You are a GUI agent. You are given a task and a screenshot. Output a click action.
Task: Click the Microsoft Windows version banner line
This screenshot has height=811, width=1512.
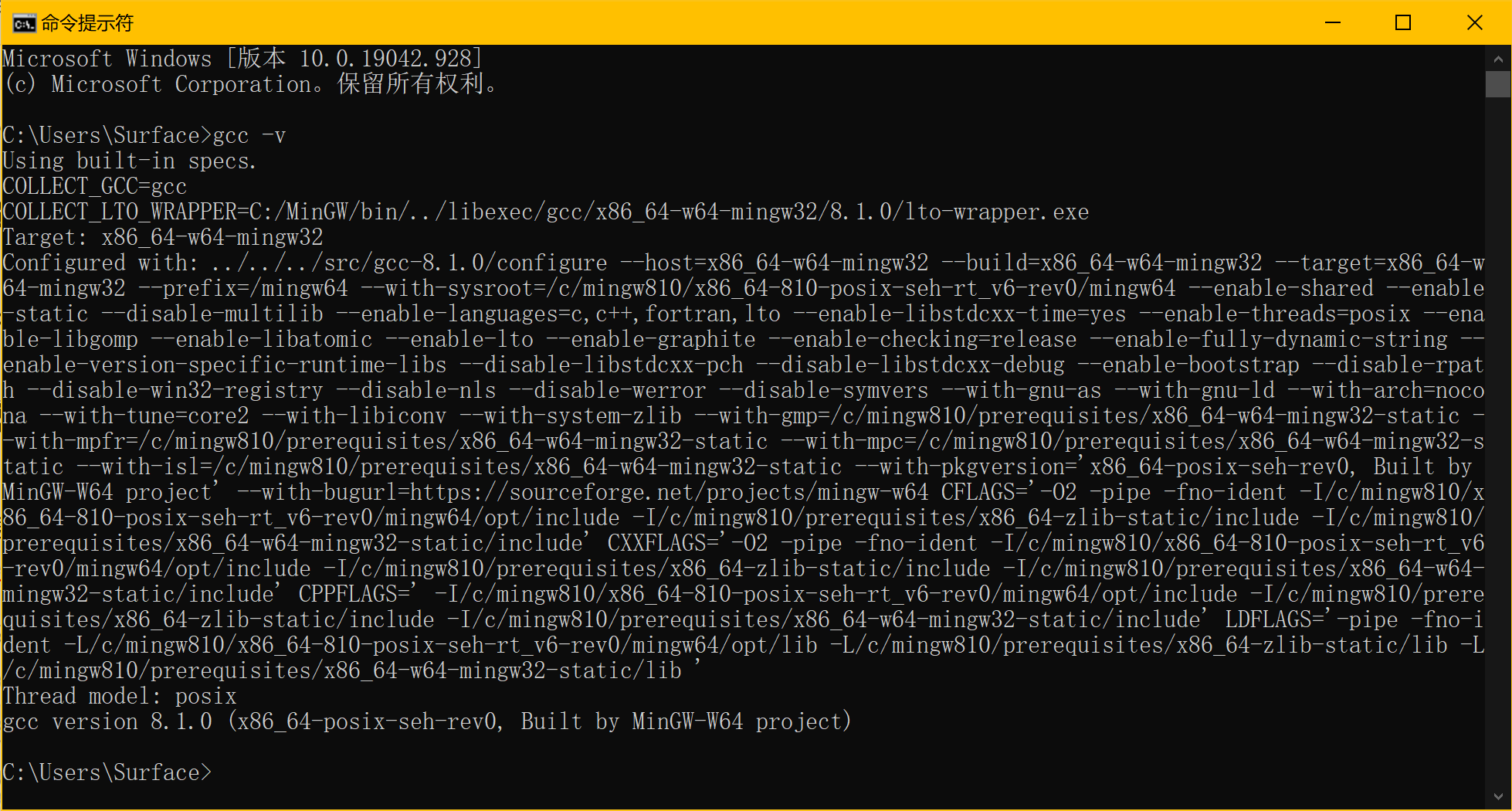[x=242, y=58]
